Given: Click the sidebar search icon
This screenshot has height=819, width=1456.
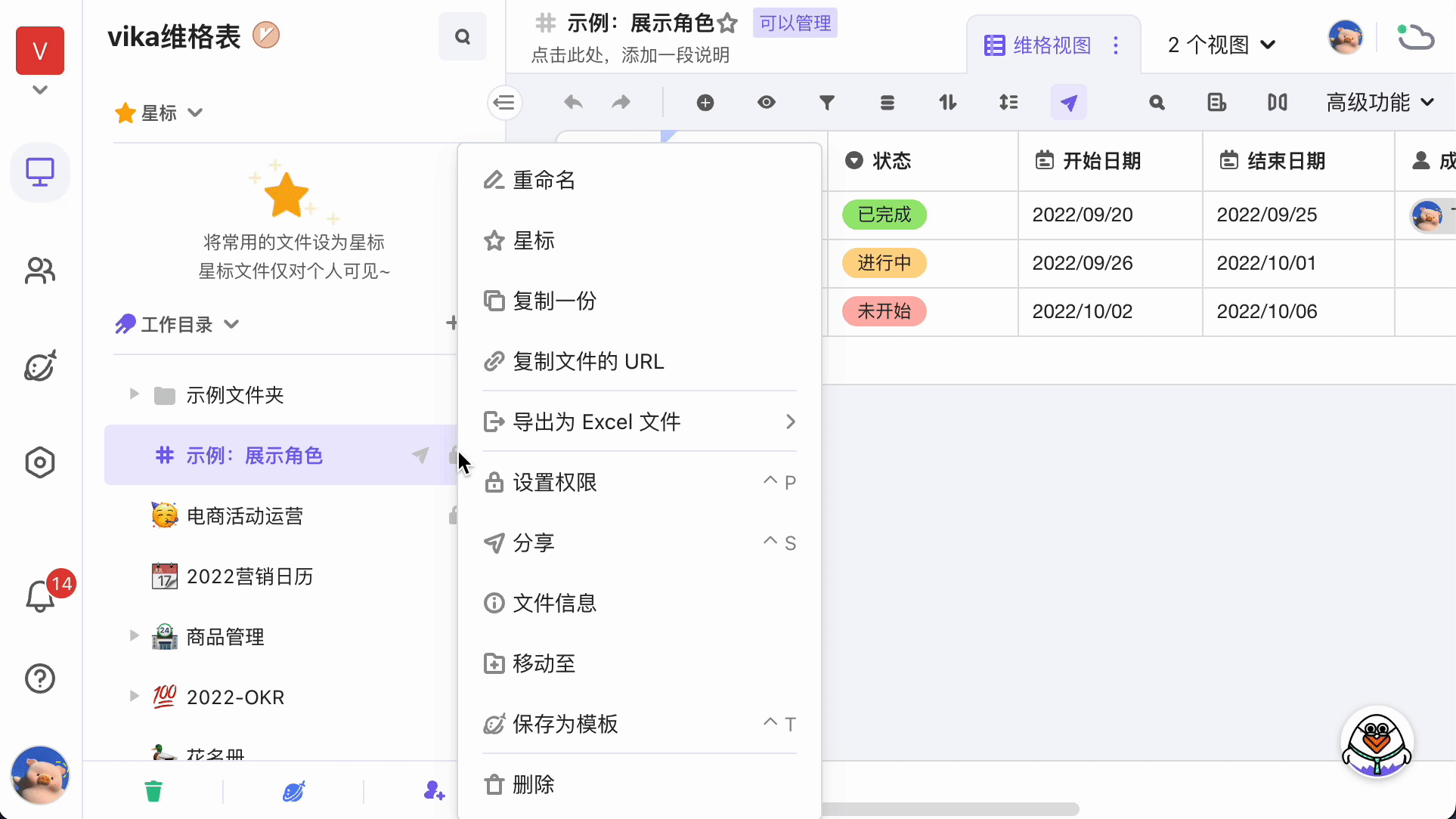Looking at the screenshot, I should tap(463, 36).
